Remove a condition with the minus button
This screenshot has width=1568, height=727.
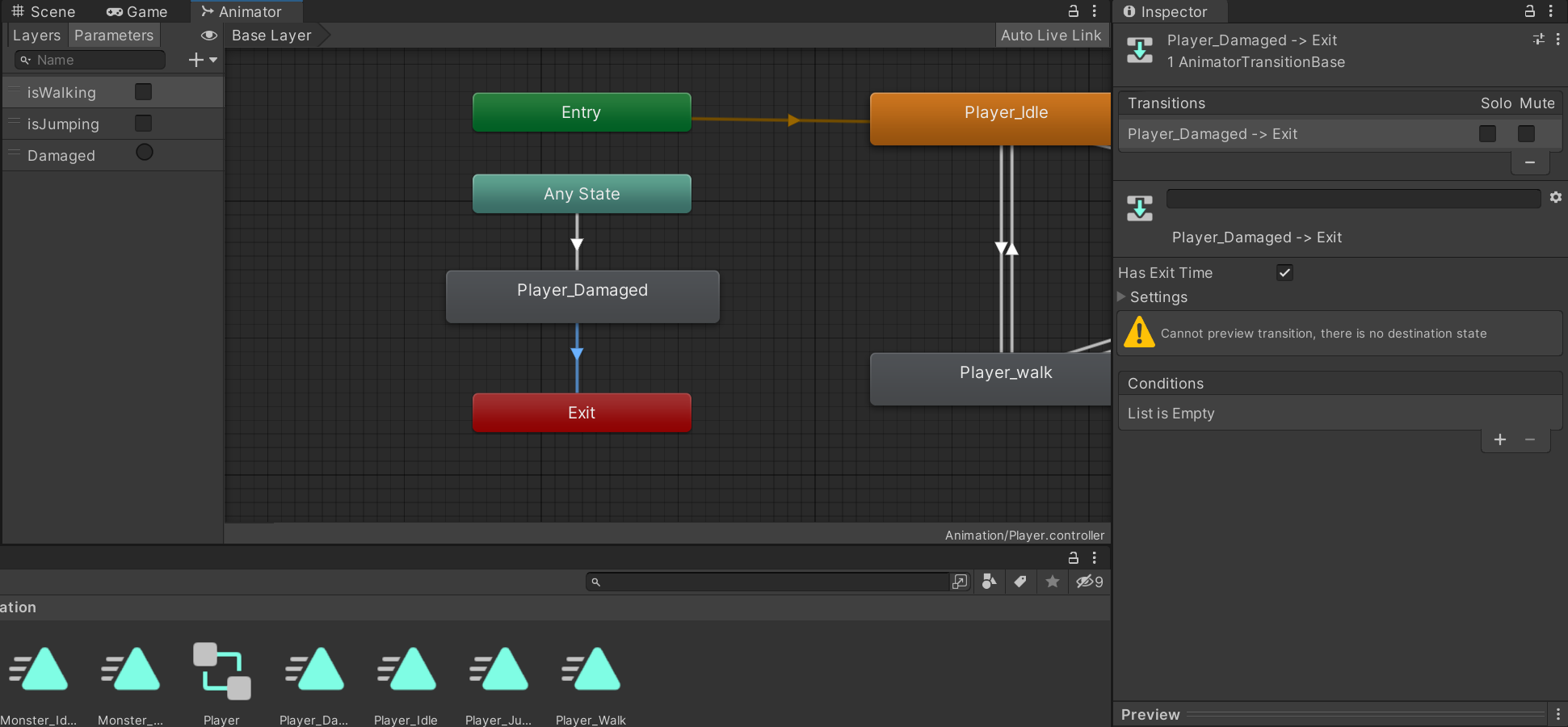coord(1530,439)
